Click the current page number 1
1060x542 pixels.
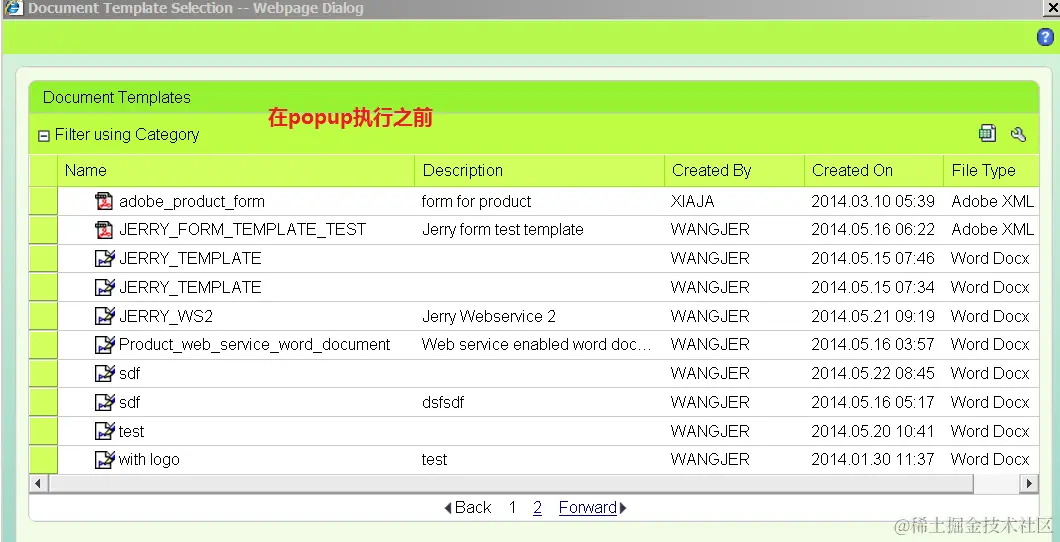512,508
